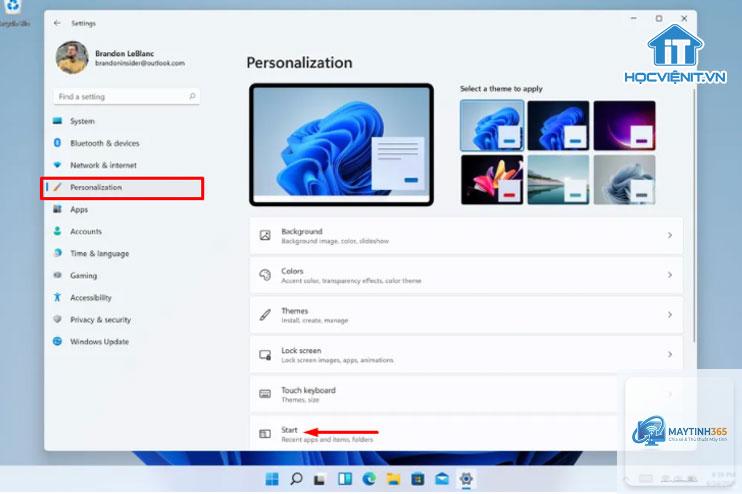Open Microsoft Store from taskbar
The width and height of the screenshot is (742, 494).
point(417,479)
